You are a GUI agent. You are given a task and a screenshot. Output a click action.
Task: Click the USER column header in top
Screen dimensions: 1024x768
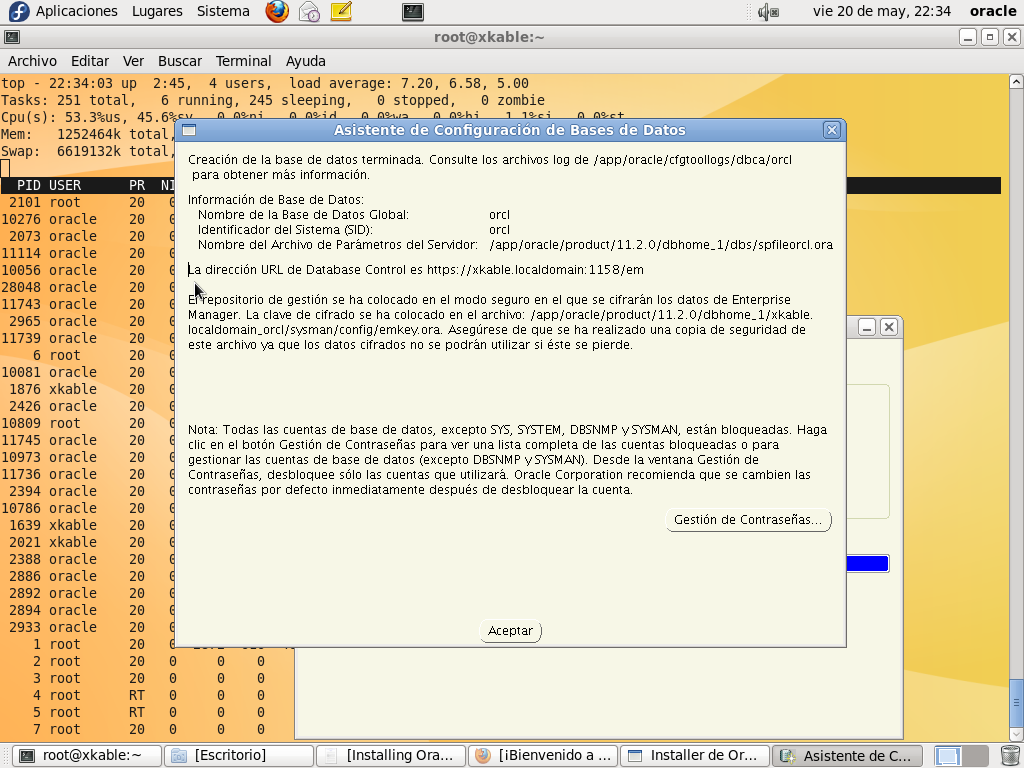point(65,185)
